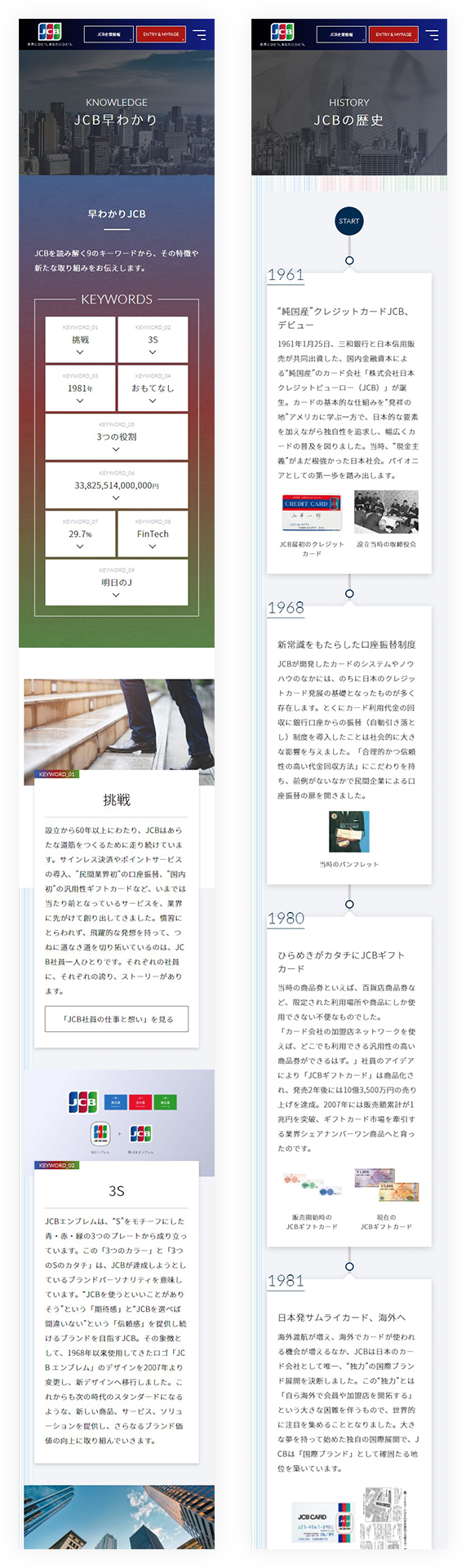Click the skyscraper photo below the 3S card
Screen dimensions: 466x1568
119,1517
